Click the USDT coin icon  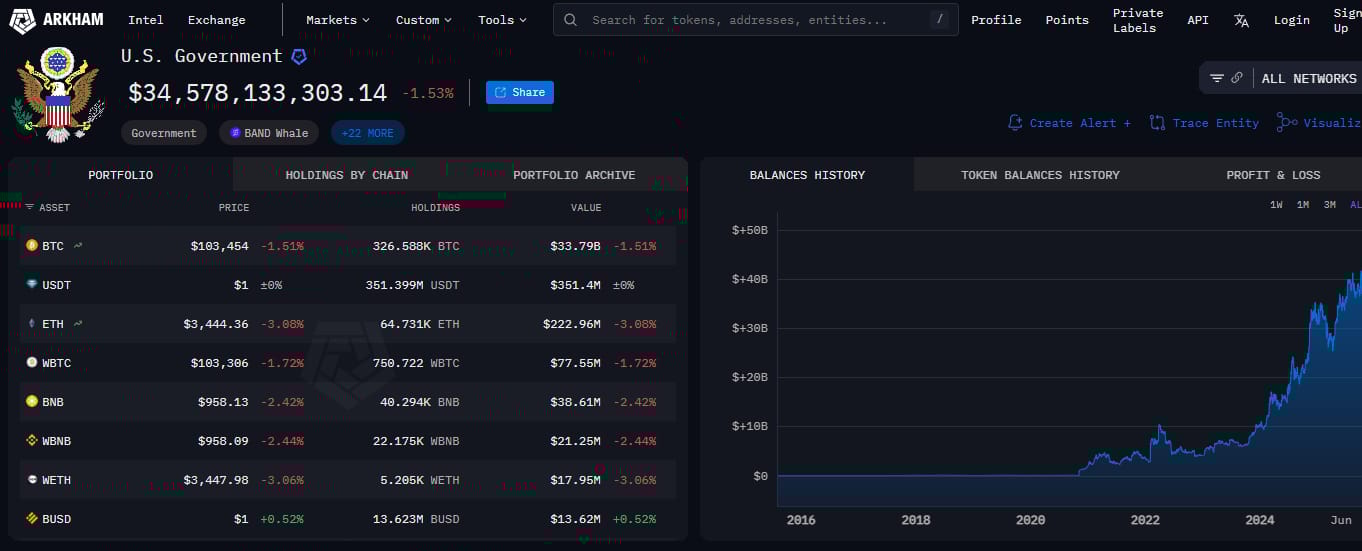coord(32,284)
